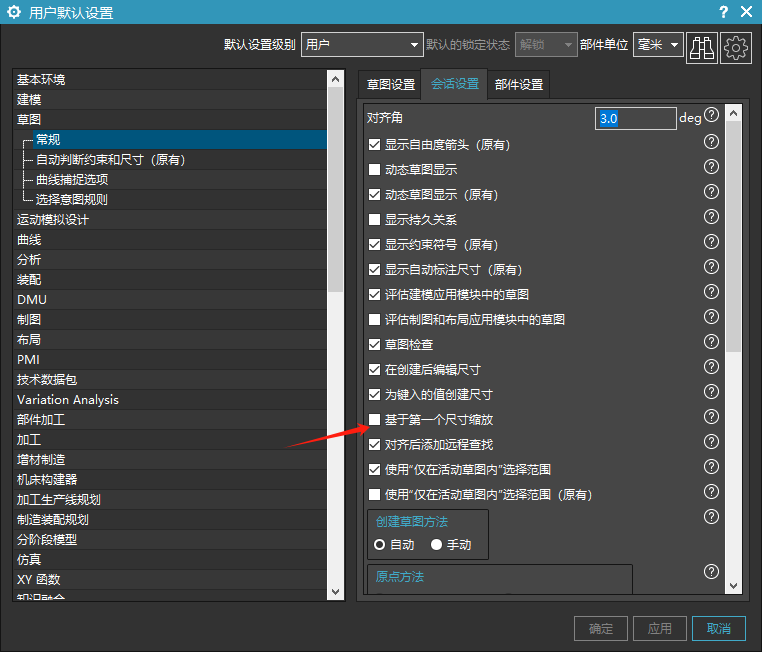Image resolution: width=762 pixels, height=652 pixels.
Task: Click left category list scroll up arrow
Action: (x=335, y=78)
